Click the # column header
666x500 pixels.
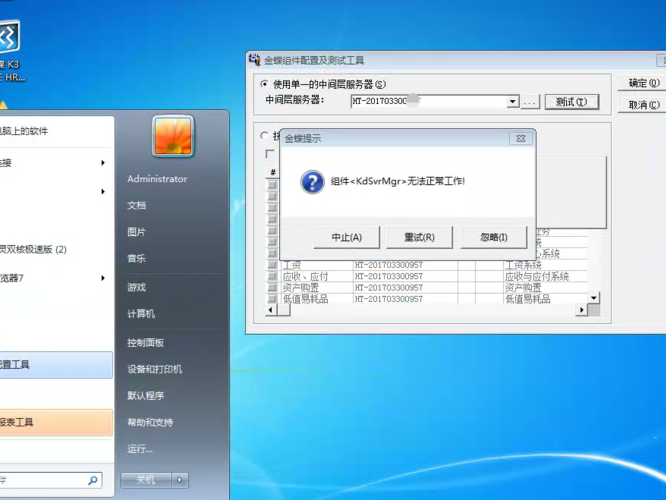tap(273, 172)
